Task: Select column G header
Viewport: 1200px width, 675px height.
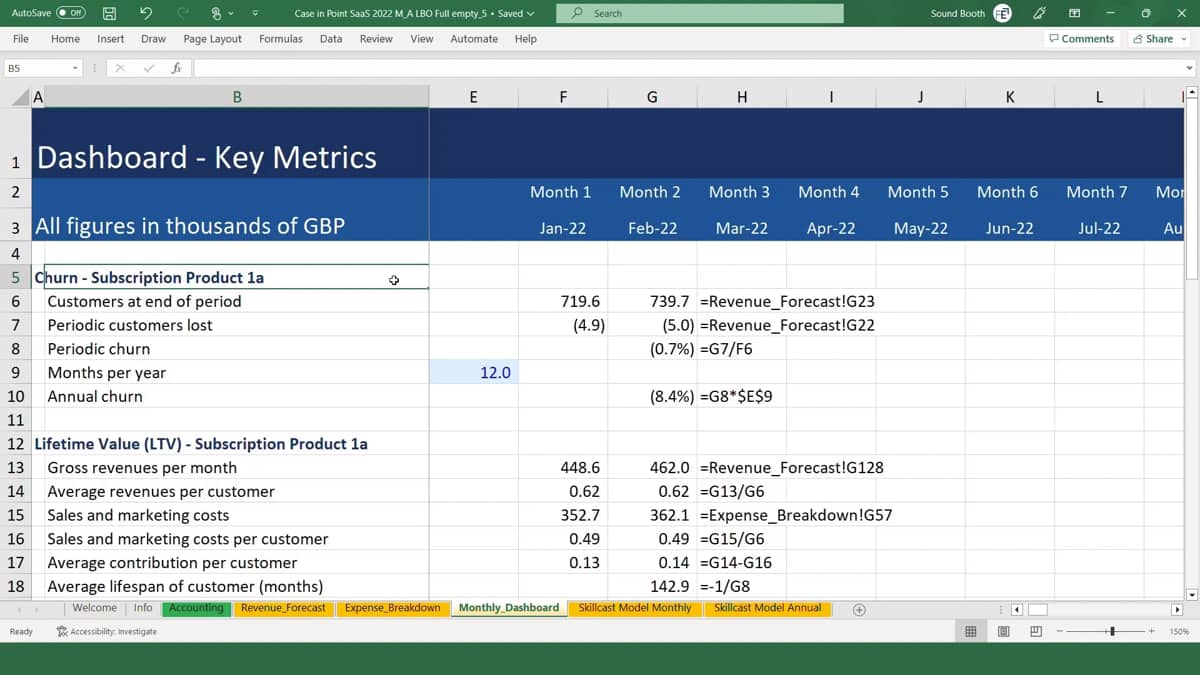Action: [652, 97]
